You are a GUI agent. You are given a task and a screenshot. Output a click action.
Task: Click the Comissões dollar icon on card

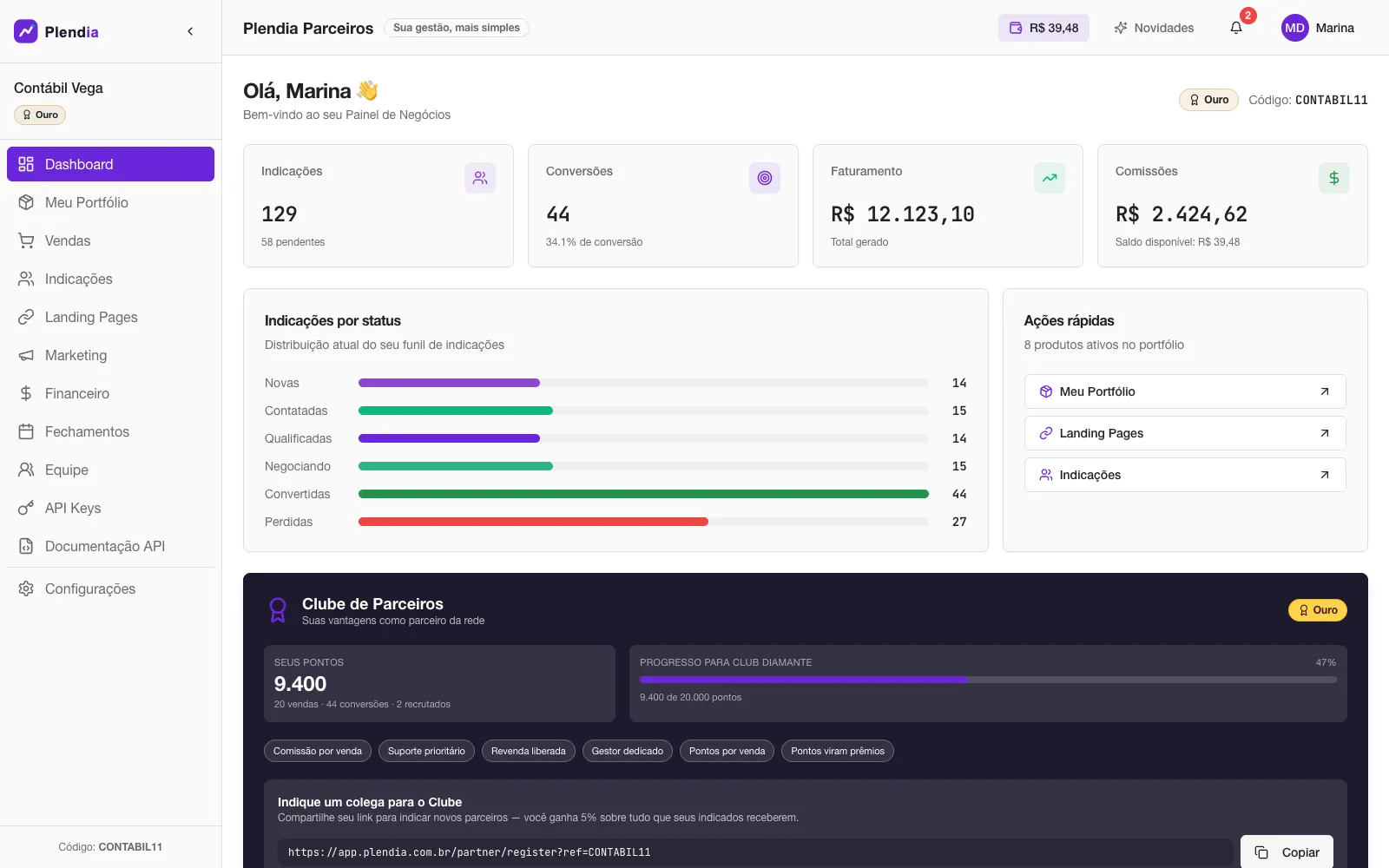pos(1334,178)
